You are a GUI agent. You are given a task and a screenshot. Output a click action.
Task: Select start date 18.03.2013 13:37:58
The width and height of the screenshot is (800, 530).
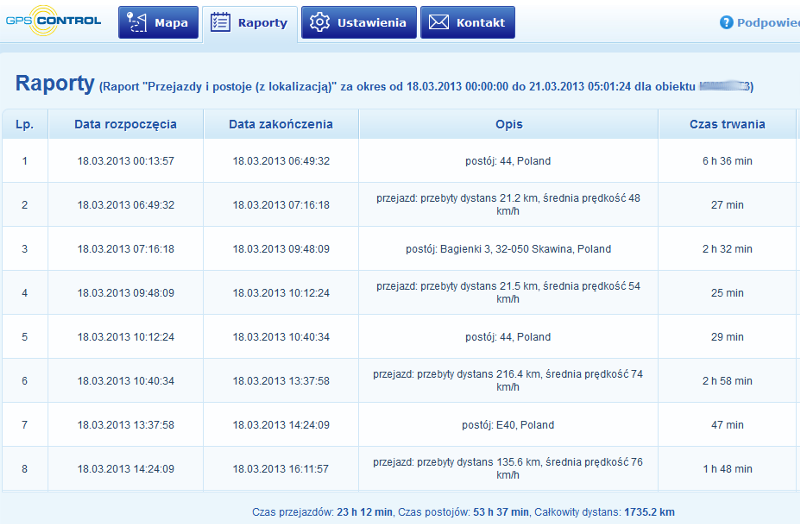coord(126,425)
